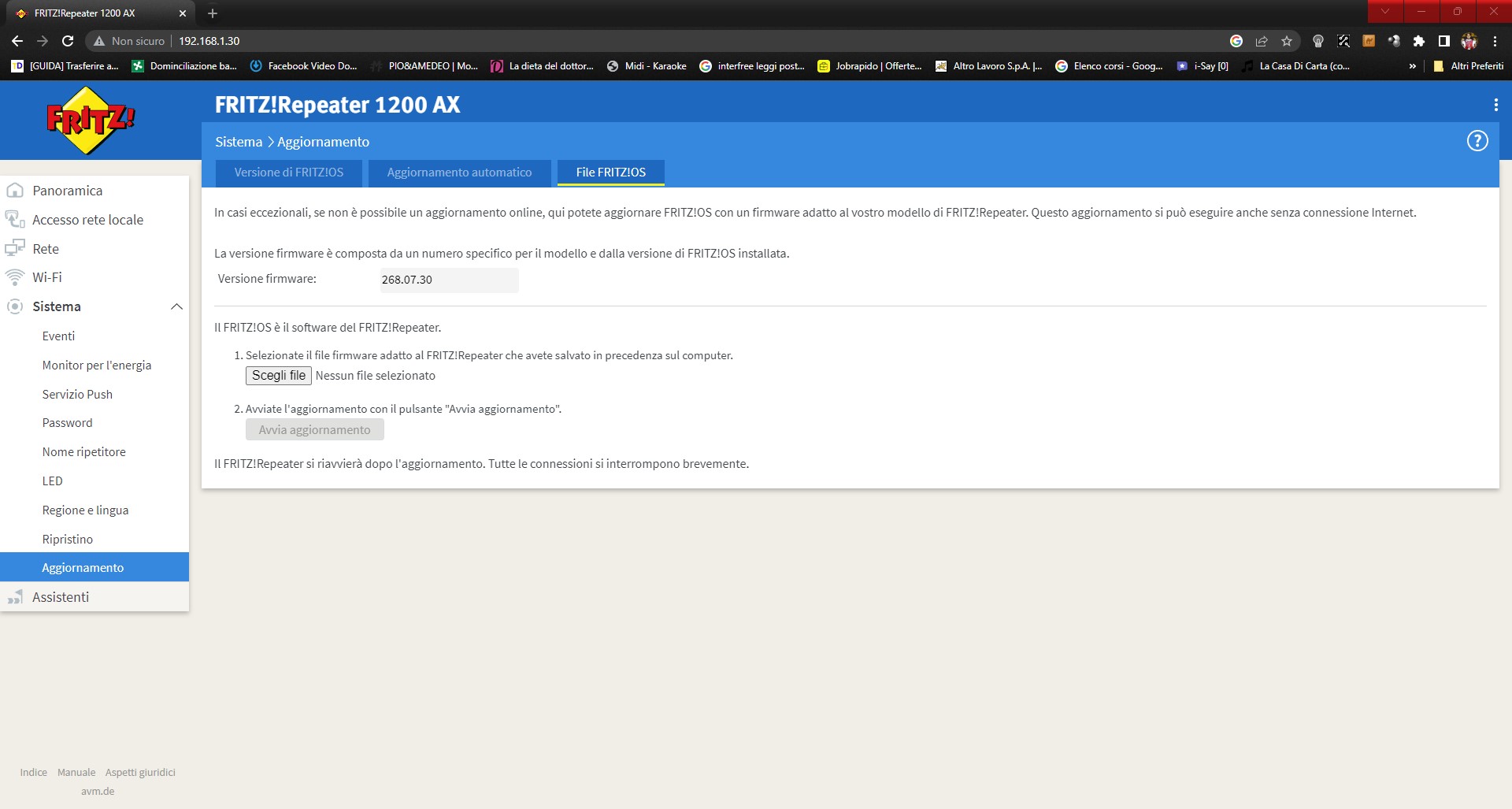Open Domiciliazione ba... bookmark
The image size is (1512, 809).
[184, 66]
